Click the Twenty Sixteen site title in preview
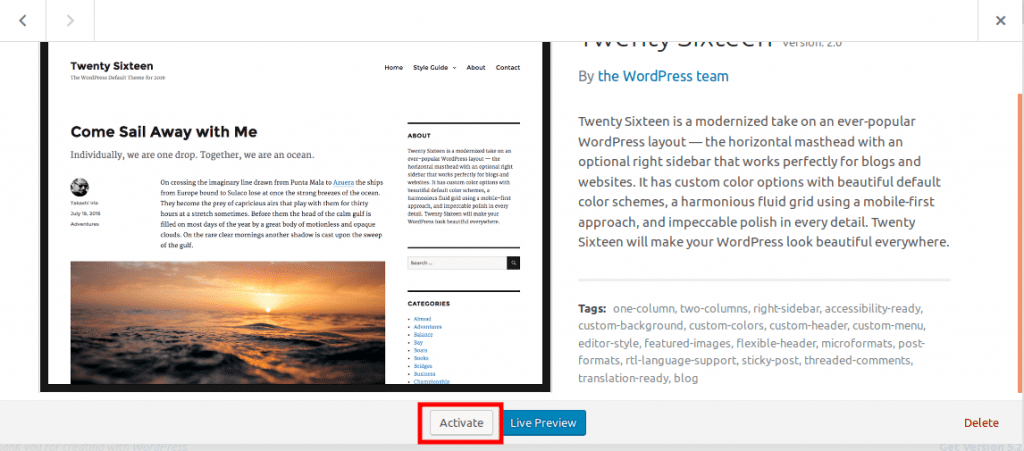The width and height of the screenshot is (1024, 451). [97, 66]
